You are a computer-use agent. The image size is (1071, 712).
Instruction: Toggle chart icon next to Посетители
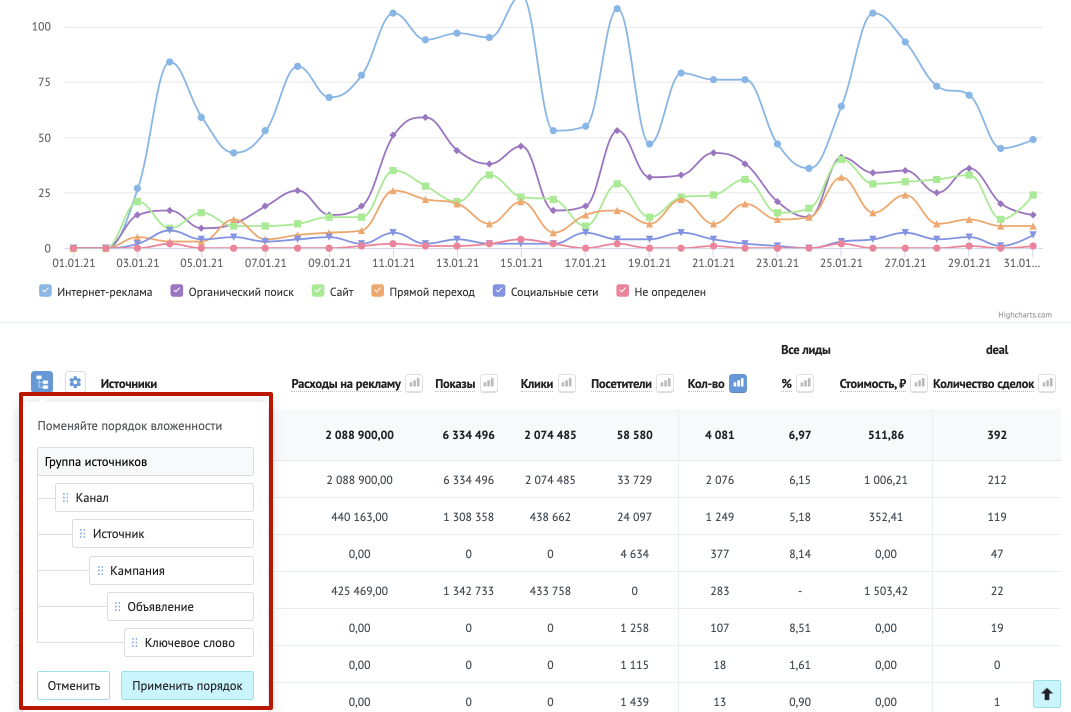click(665, 383)
